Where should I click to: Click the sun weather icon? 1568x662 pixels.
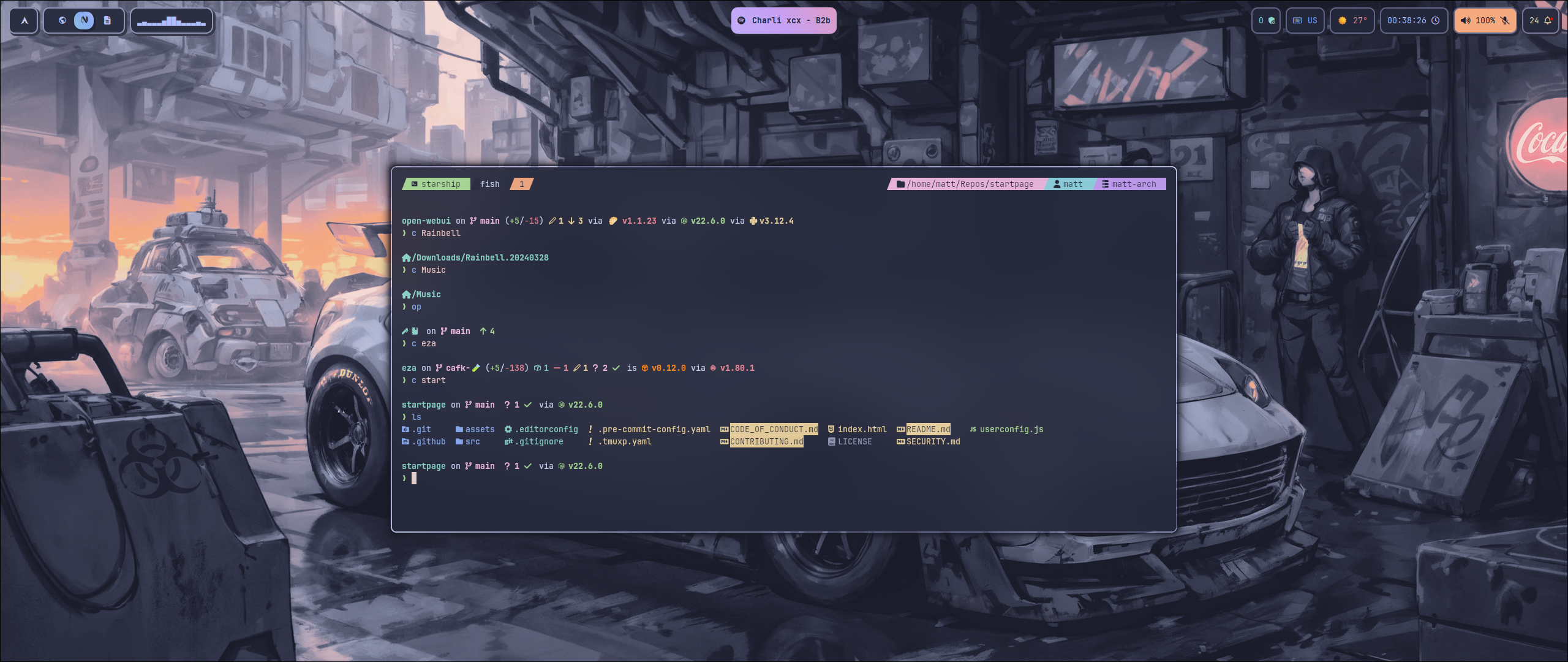[x=1341, y=20]
